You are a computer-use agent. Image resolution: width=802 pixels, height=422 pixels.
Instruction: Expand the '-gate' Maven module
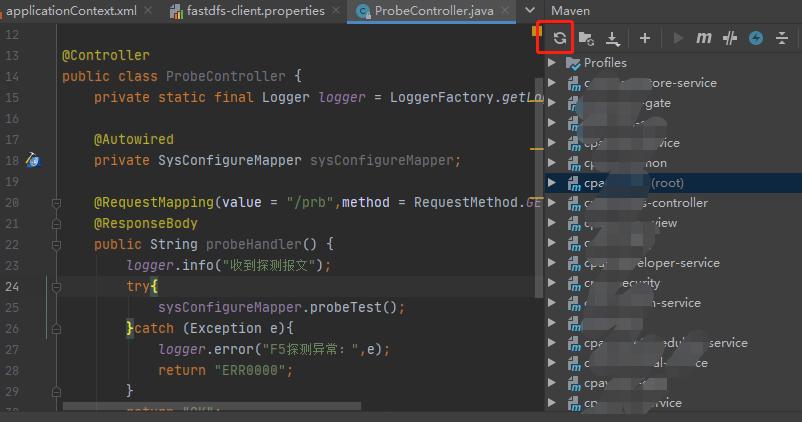pos(552,103)
